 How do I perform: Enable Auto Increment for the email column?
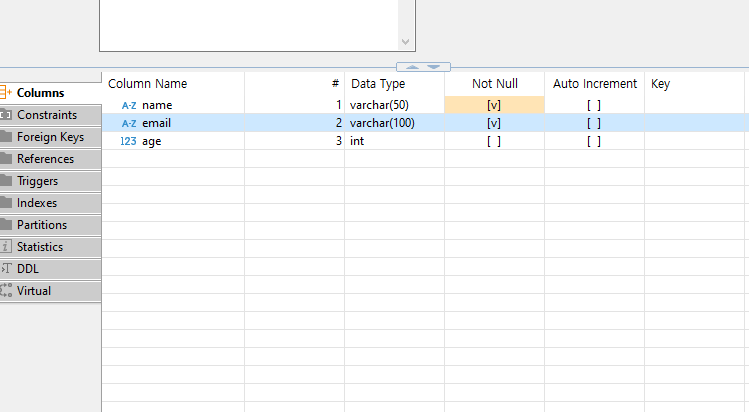(594, 123)
